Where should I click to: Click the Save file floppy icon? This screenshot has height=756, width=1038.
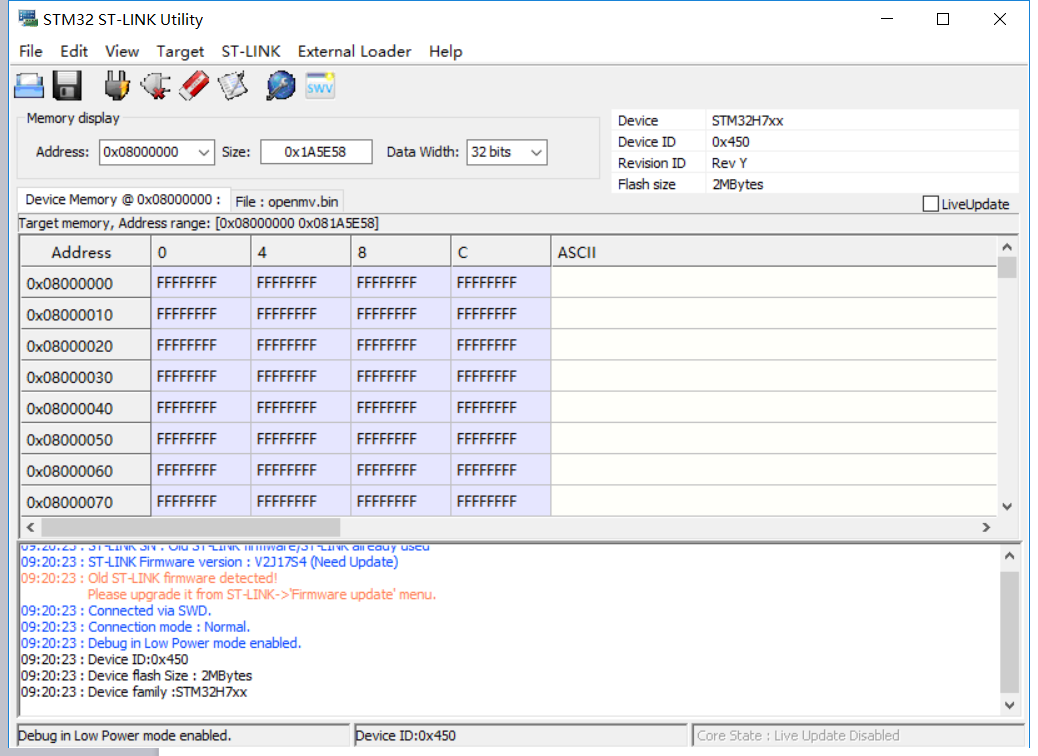pyautogui.click(x=67, y=86)
